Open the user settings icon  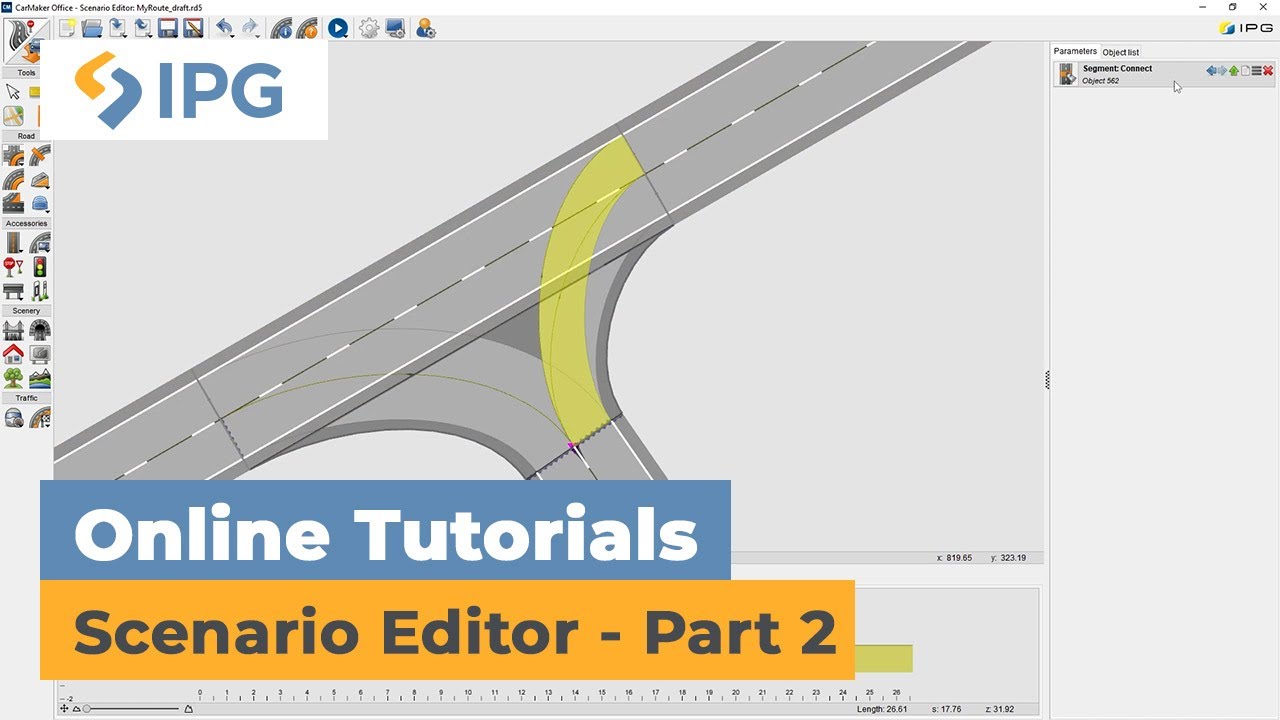pyautogui.click(x=426, y=28)
